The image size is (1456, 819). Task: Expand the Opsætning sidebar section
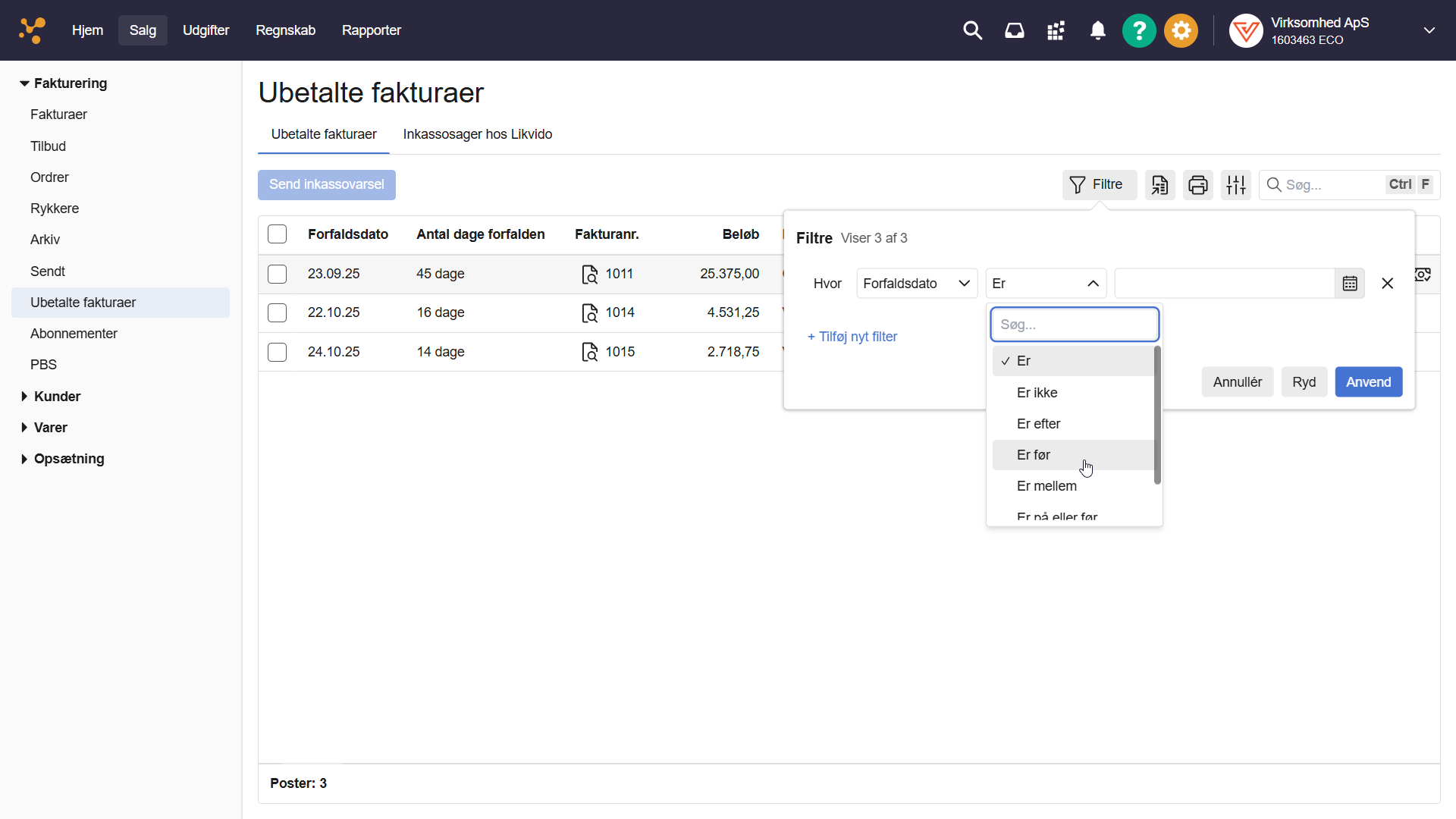click(68, 459)
